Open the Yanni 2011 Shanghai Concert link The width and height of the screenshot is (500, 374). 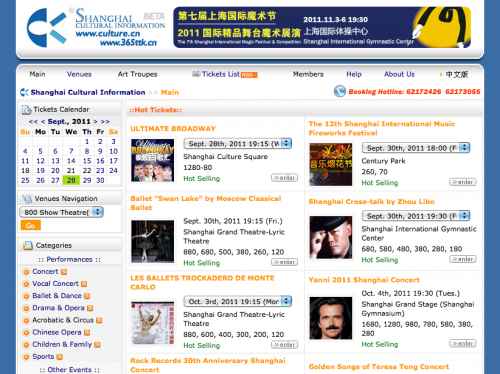pos(364,280)
